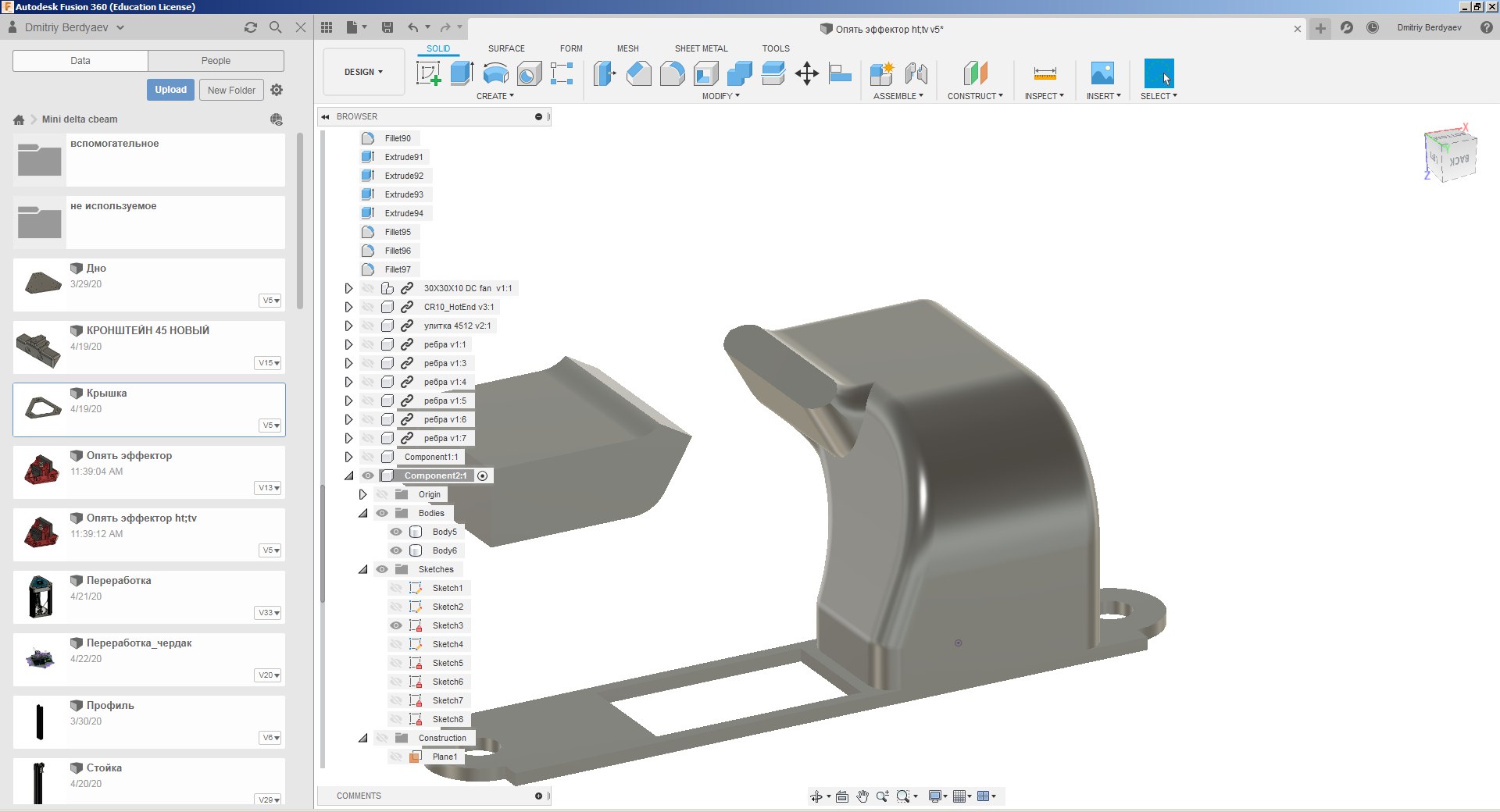
Task: Select the Insert Decal icon
Action: [1102, 73]
